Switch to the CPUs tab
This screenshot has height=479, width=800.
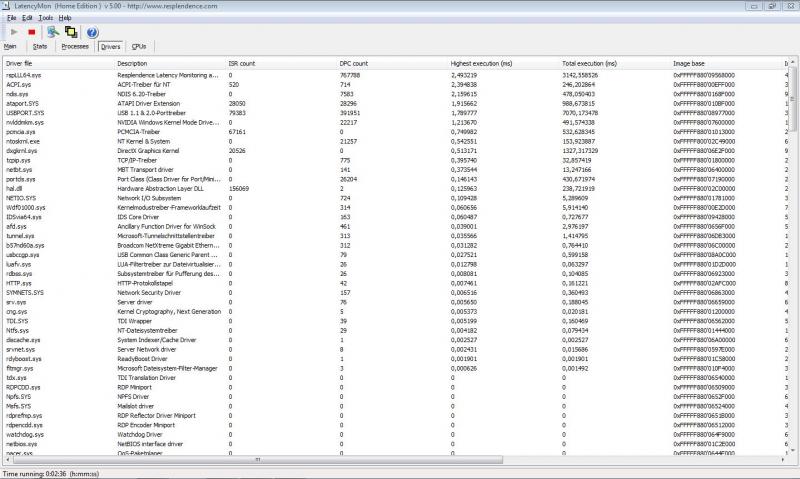(x=139, y=46)
